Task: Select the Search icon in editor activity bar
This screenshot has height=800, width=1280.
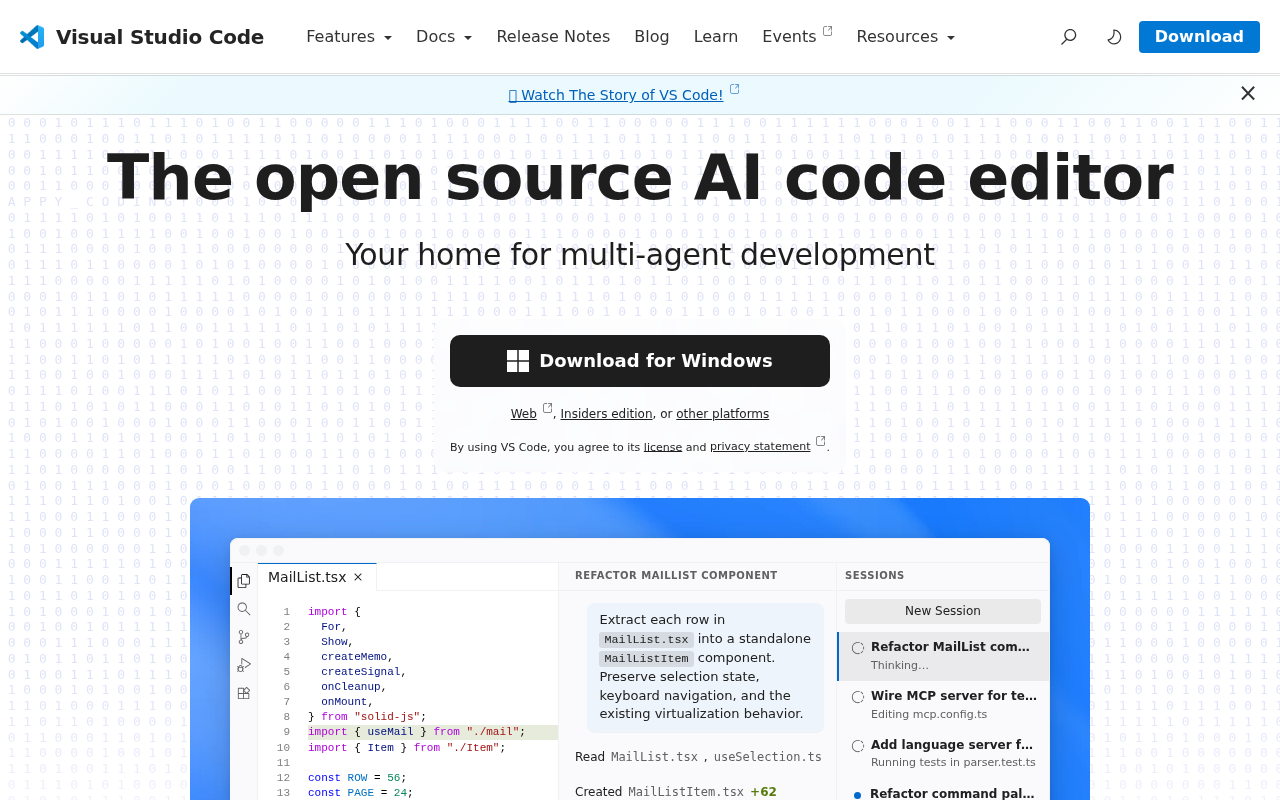Action: click(x=244, y=609)
